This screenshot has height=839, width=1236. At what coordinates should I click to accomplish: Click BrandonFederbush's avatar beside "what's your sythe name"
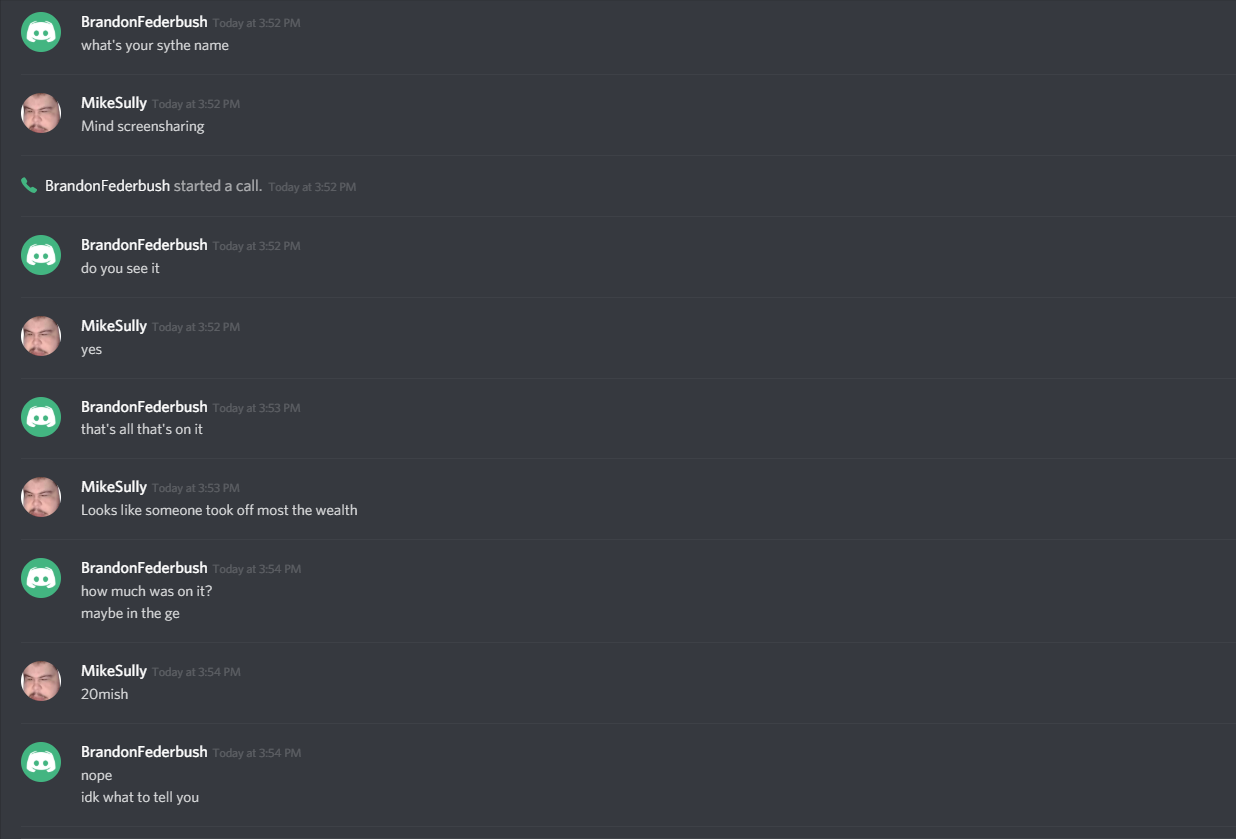point(41,32)
